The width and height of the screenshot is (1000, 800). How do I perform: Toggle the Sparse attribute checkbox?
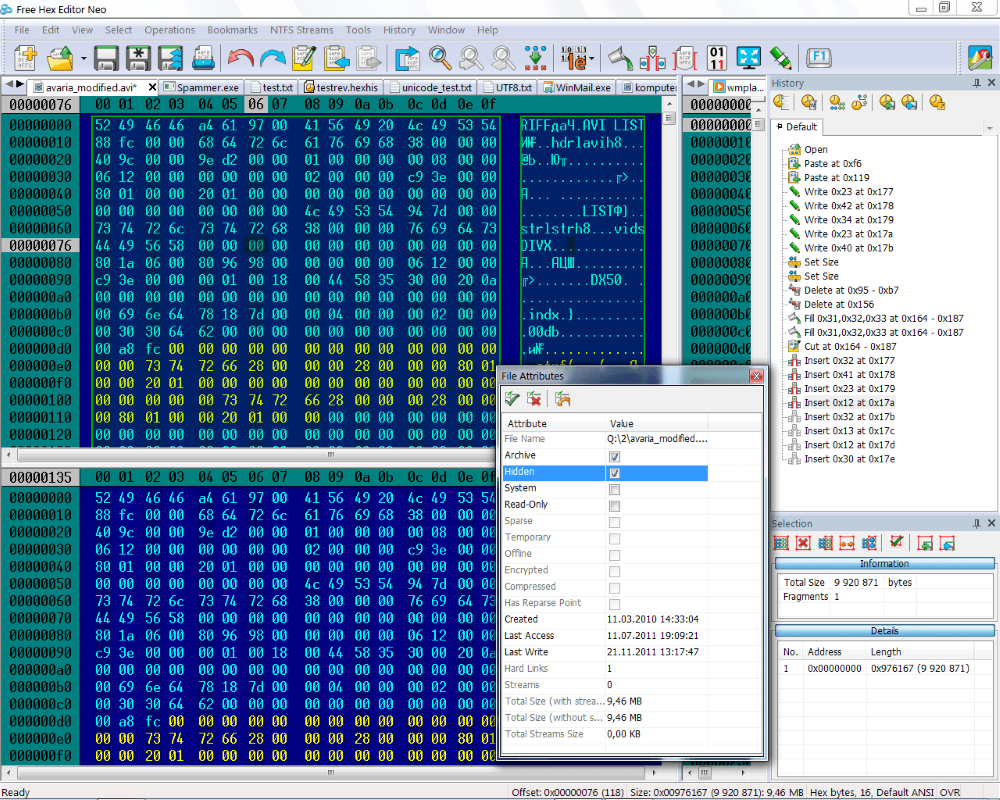[x=614, y=522]
